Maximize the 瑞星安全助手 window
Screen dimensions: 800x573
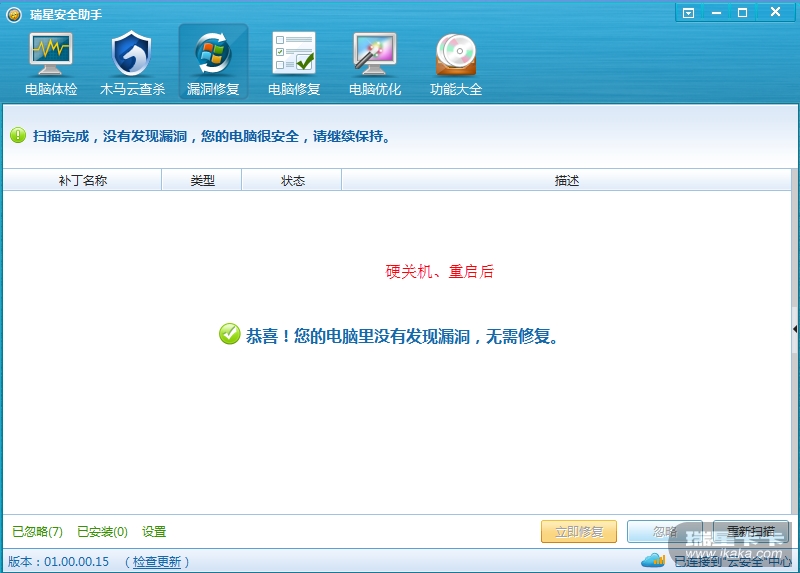(743, 13)
